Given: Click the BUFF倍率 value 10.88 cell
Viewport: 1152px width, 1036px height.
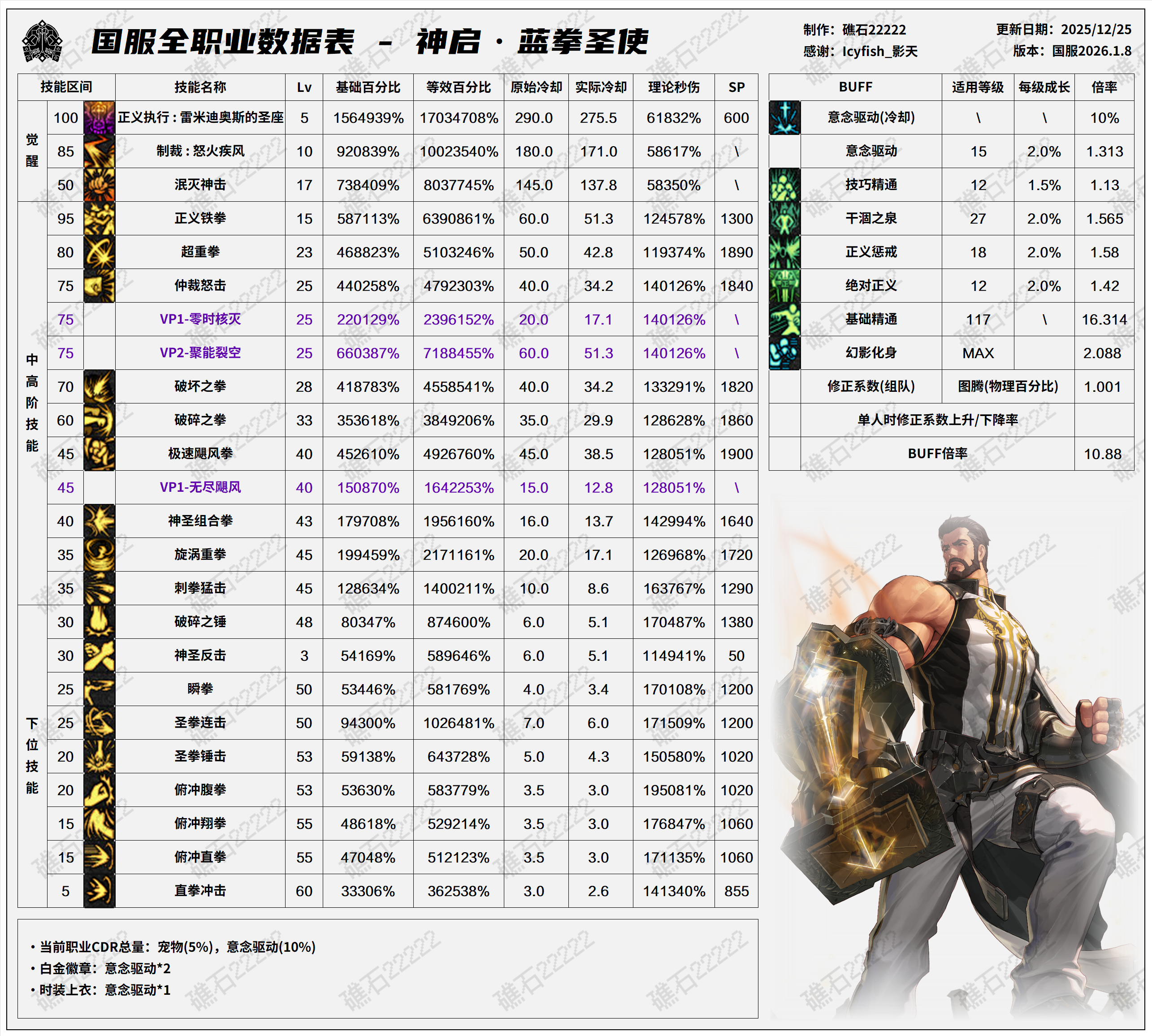Looking at the screenshot, I should 1103,454.
